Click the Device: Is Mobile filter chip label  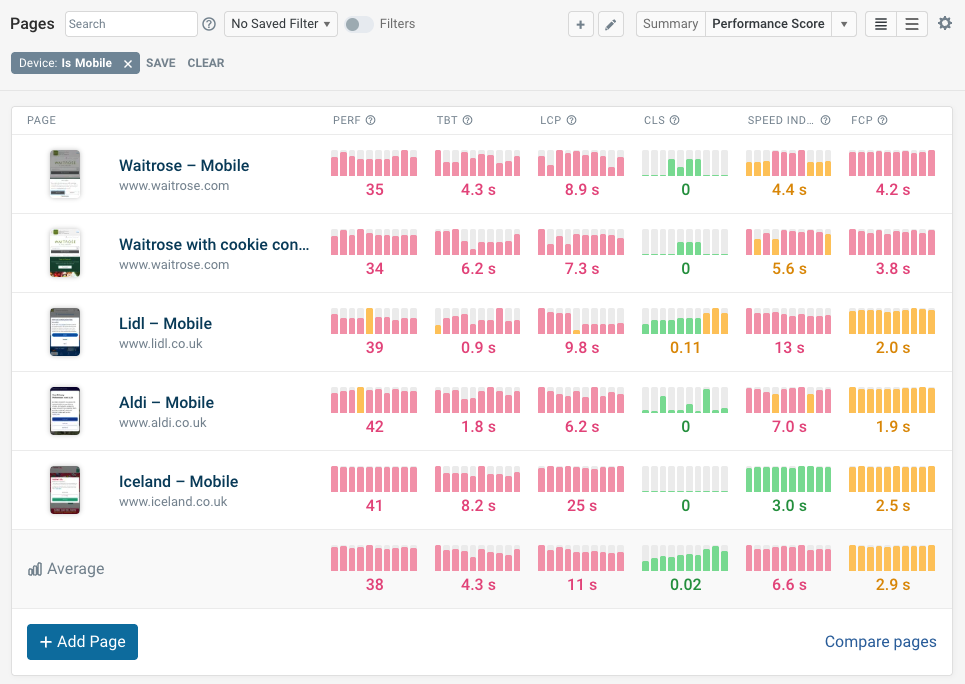[x=65, y=63]
